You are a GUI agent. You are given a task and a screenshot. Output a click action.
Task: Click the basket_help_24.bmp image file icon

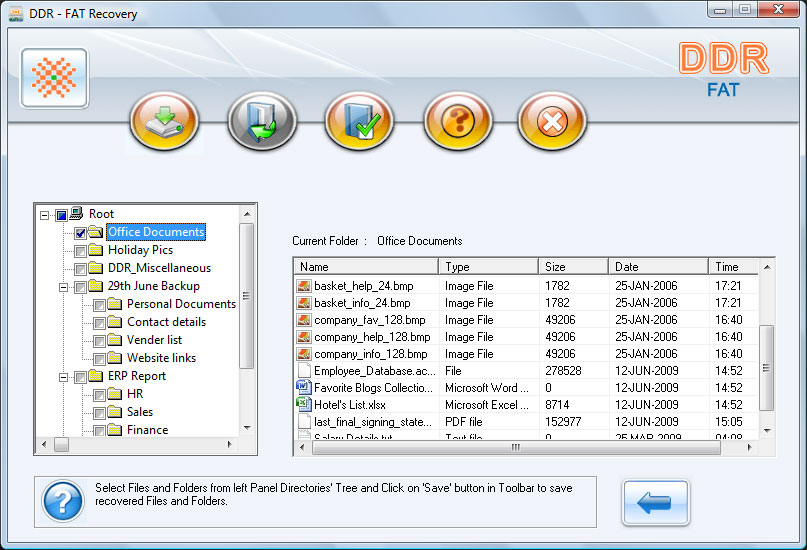304,286
